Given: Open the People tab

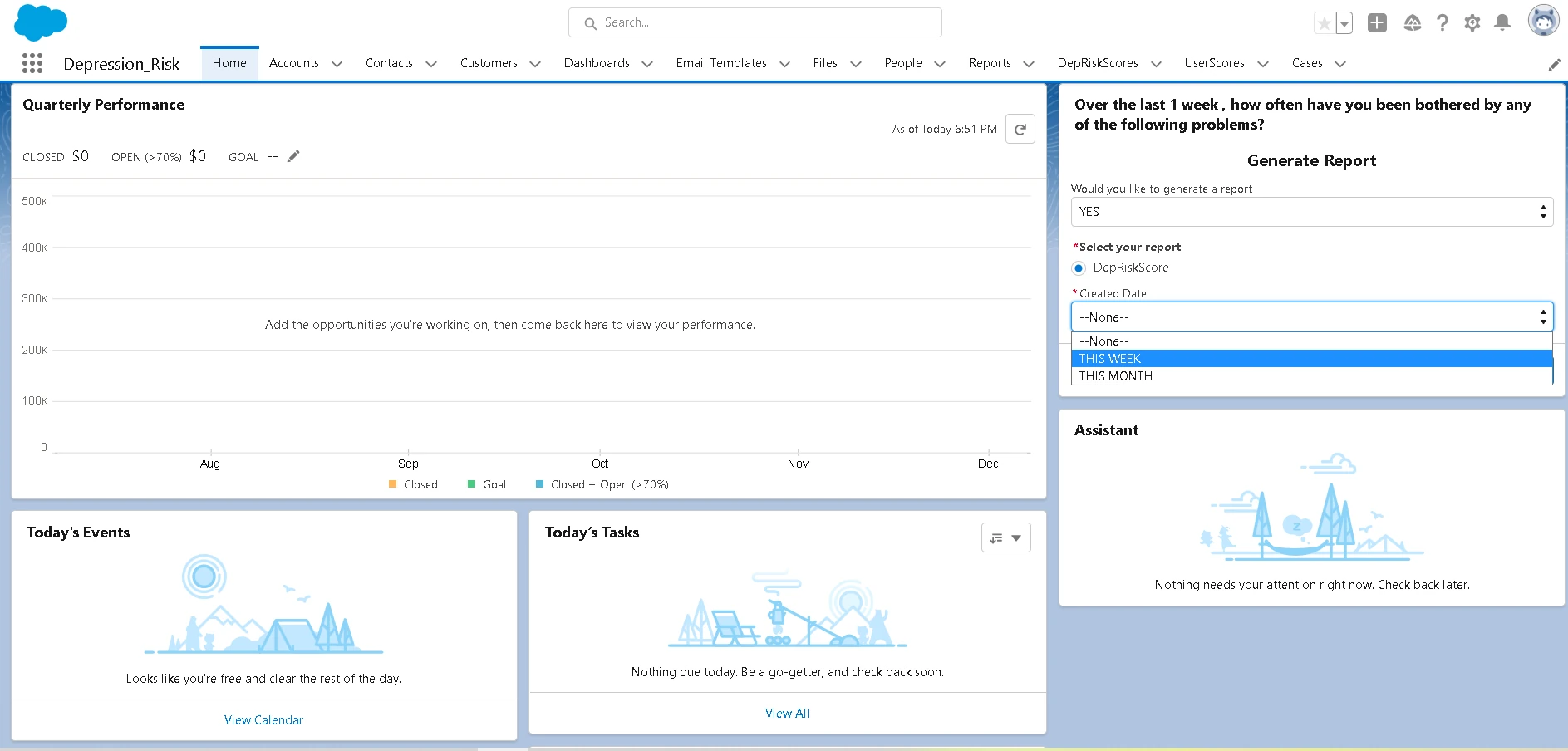Looking at the screenshot, I should [x=903, y=63].
